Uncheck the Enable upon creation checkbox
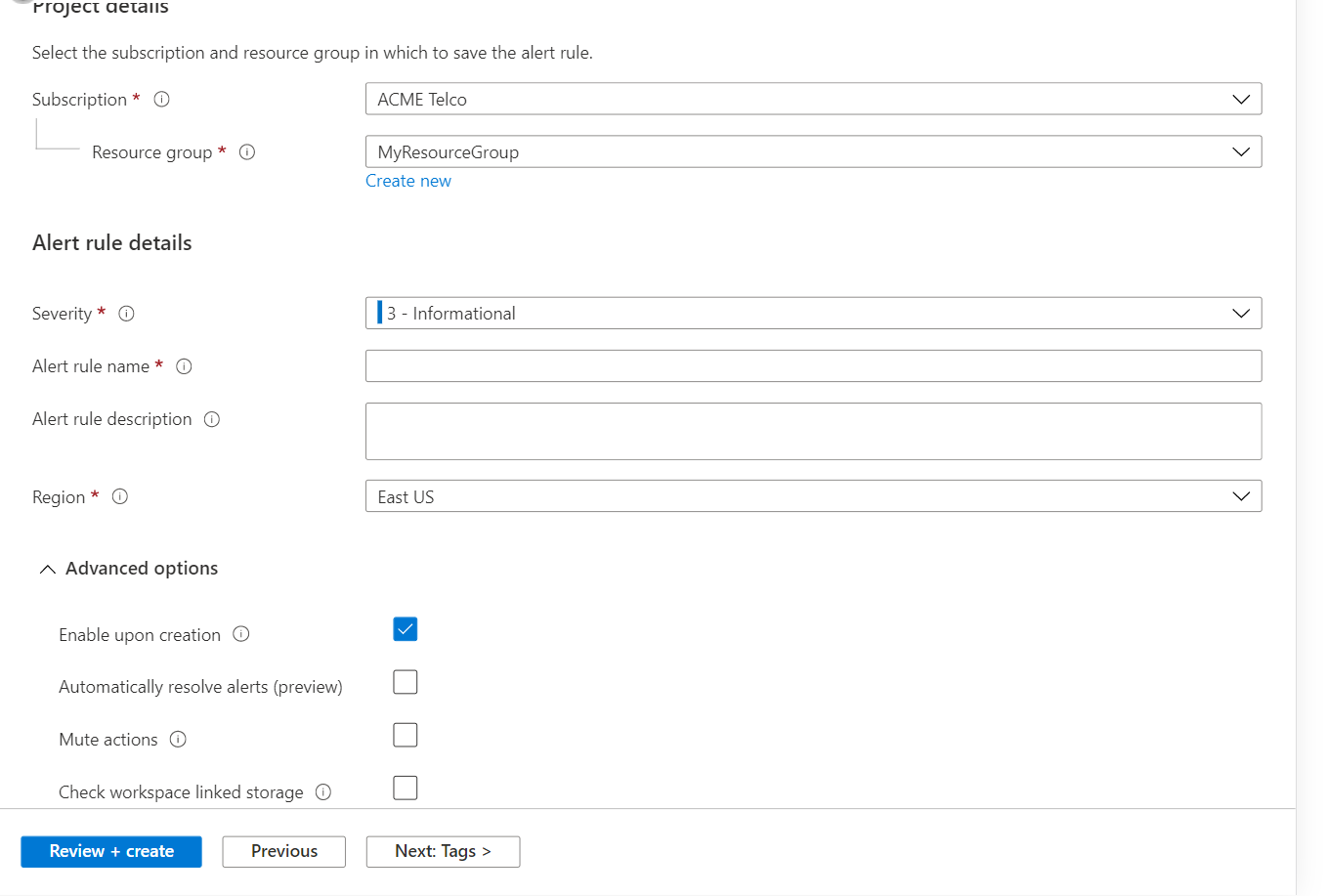This screenshot has height=896, width=1327. pos(405,629)
